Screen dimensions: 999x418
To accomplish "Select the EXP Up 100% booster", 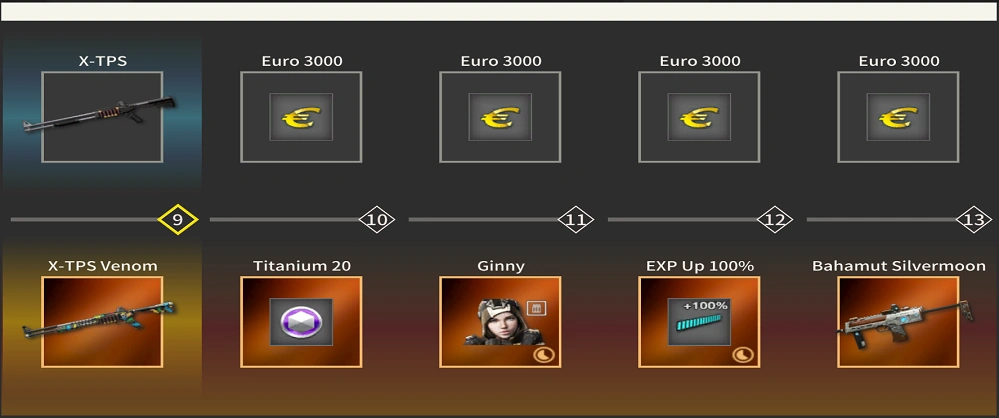I will click(699, 322).
